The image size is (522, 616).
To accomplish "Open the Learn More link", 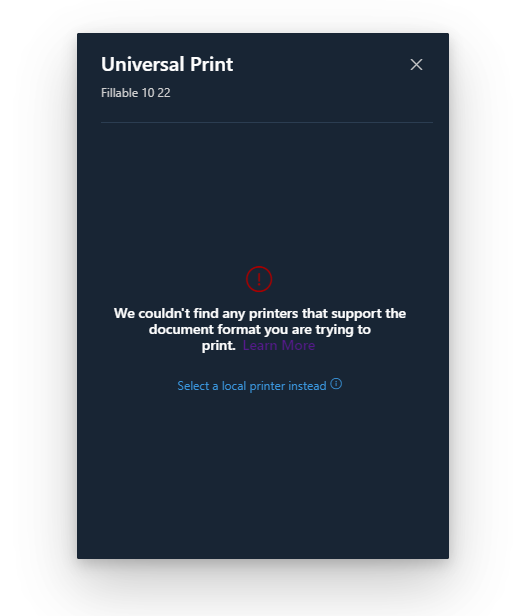I will click(279, 345).
